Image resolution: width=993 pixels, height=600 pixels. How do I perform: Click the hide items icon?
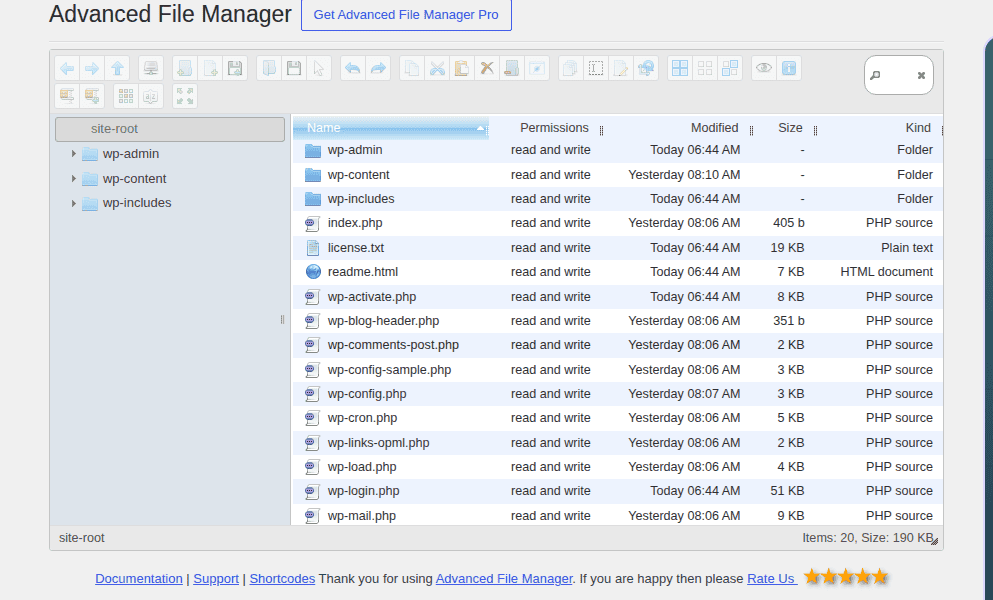[x=537, y=68]
